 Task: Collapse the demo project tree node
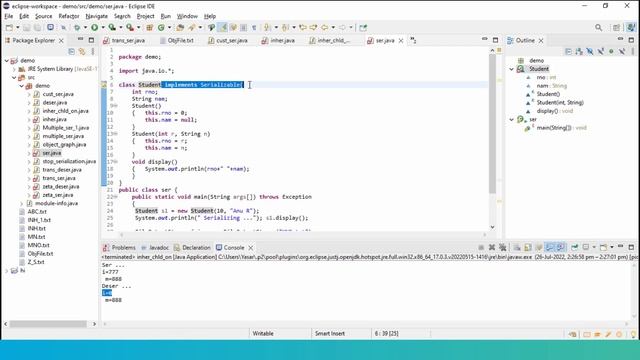7,60
